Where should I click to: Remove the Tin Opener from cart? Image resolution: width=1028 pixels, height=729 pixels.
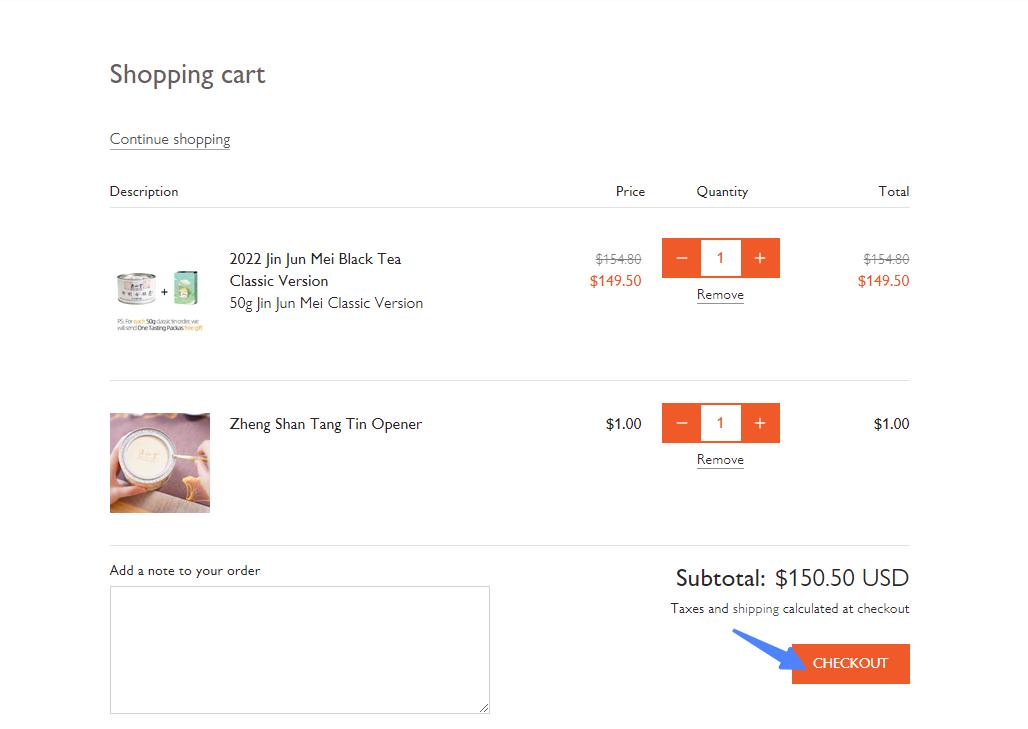click(720, 460)
